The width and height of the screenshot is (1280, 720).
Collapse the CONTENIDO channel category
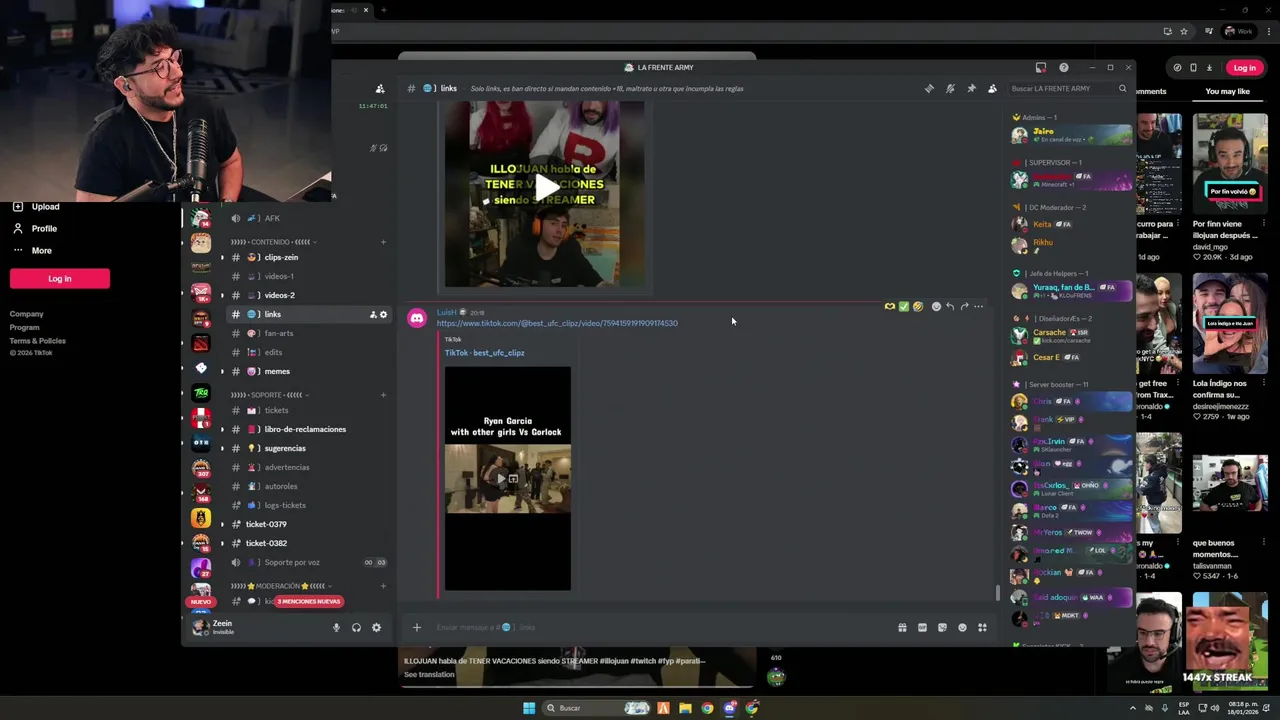tap(274, 242)
